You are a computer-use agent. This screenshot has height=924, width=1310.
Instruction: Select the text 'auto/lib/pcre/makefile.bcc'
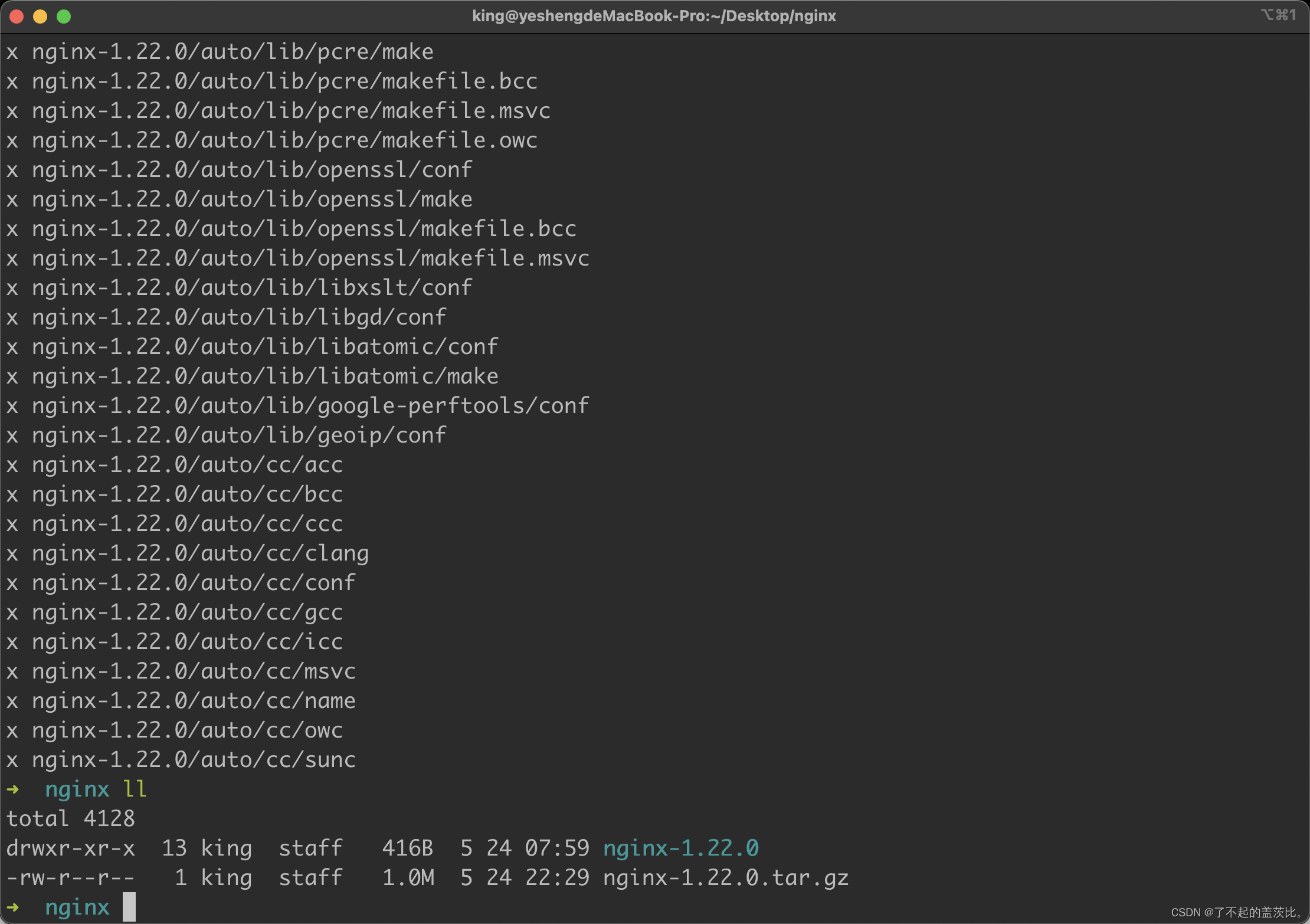(x=369, y=81)
